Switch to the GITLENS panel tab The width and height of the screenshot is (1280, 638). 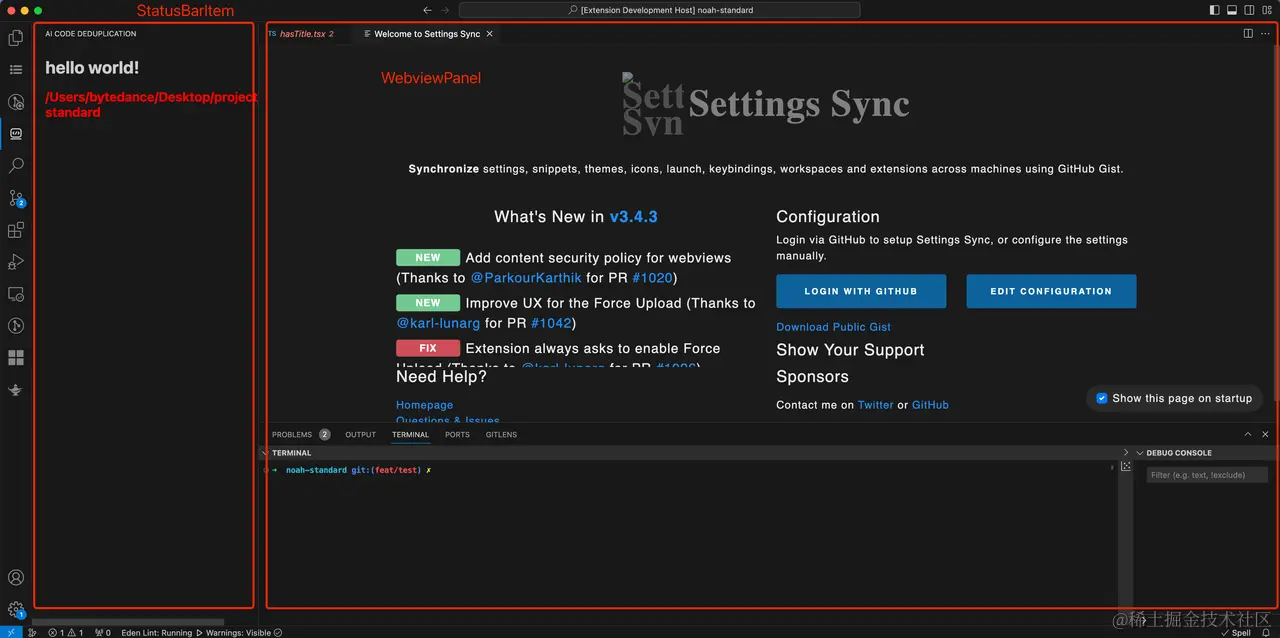[501, 435]
